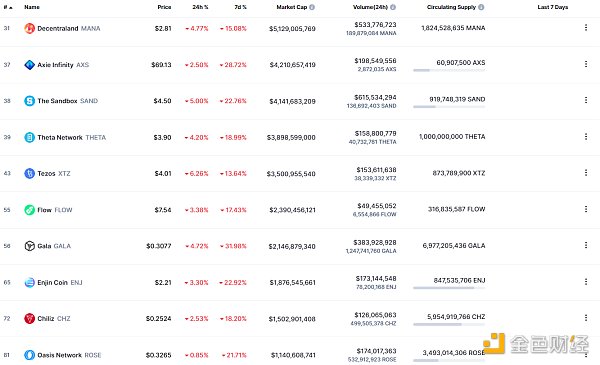Screen dimensions: 600x365
Task: Click Axie Infinity circulating supply progress bar
Action: (x=449, y=70)
